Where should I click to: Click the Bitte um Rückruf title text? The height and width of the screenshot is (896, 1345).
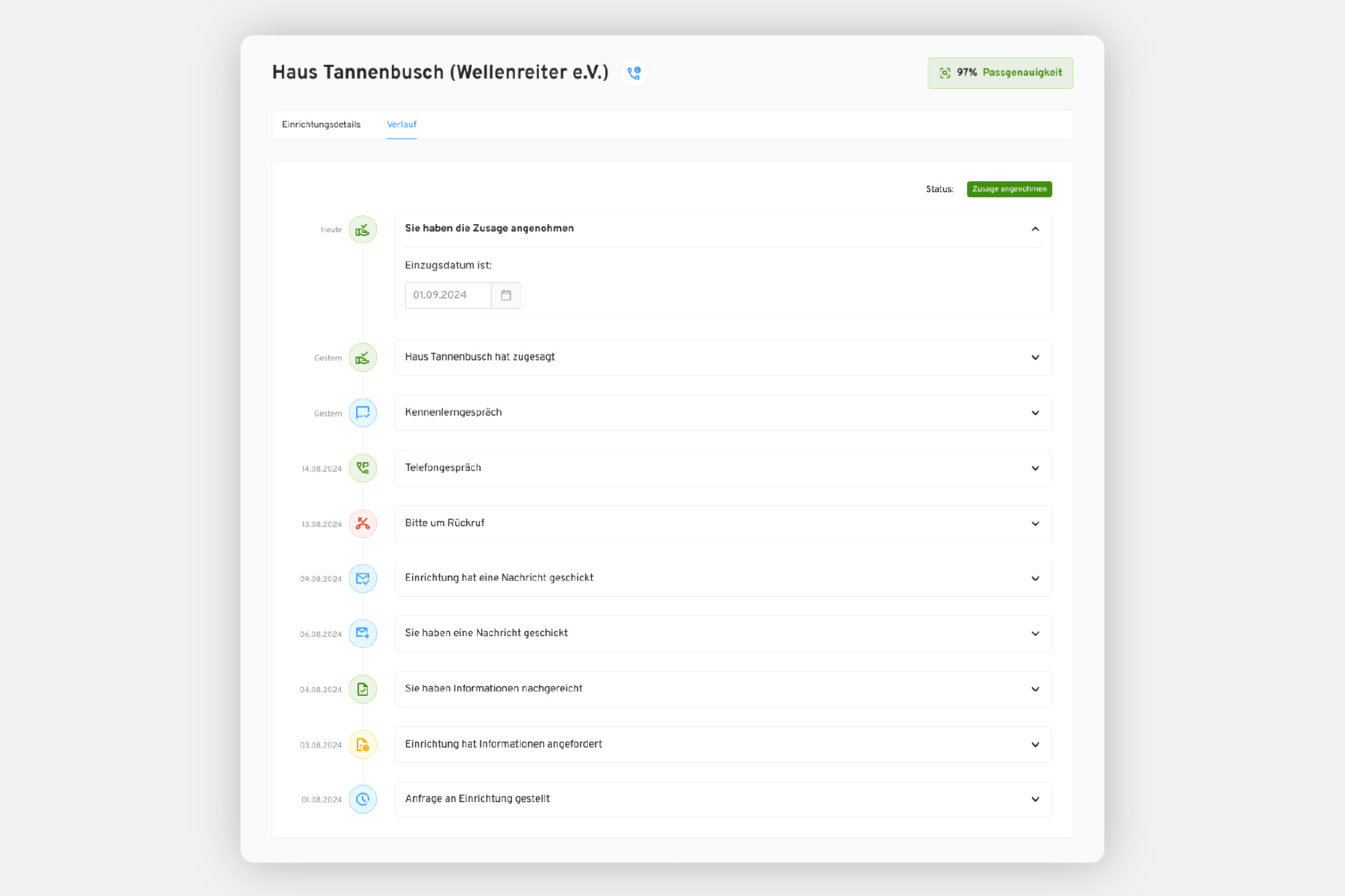click(444, 523)
